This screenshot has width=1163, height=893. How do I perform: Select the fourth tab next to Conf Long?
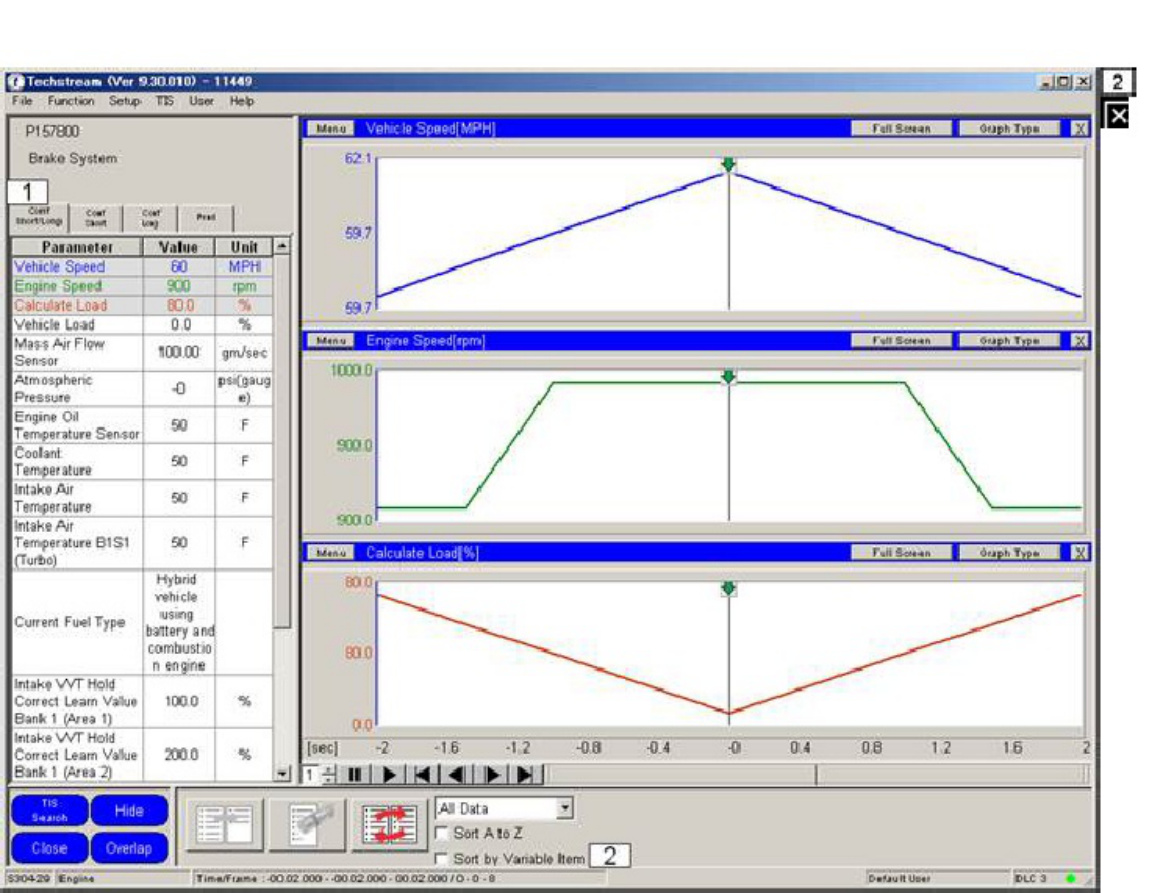206,218
